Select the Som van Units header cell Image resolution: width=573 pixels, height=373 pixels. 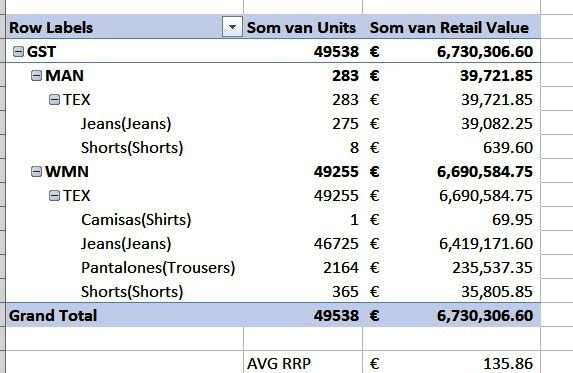click(303, 27)
